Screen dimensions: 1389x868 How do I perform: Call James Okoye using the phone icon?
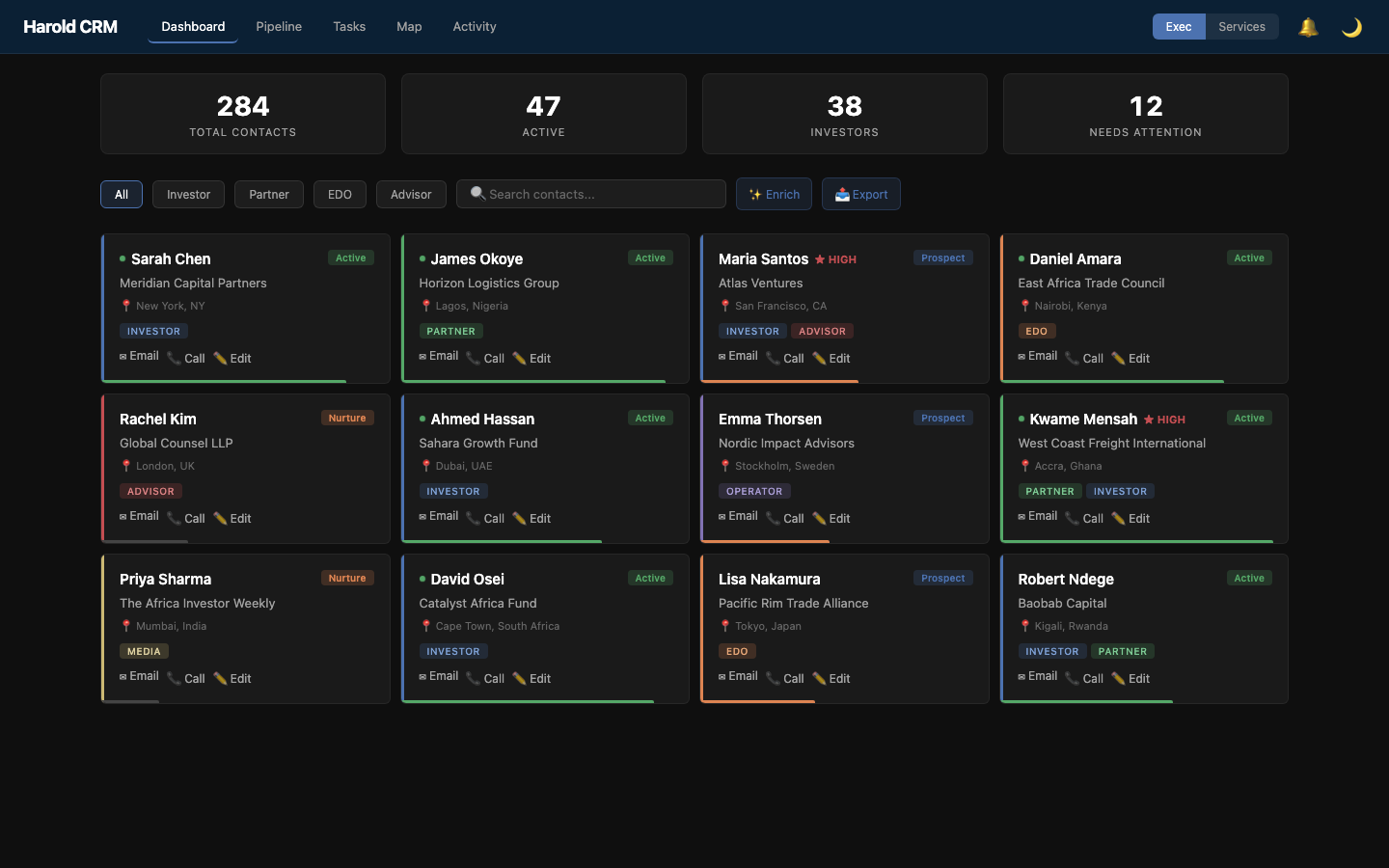point(472,358)
